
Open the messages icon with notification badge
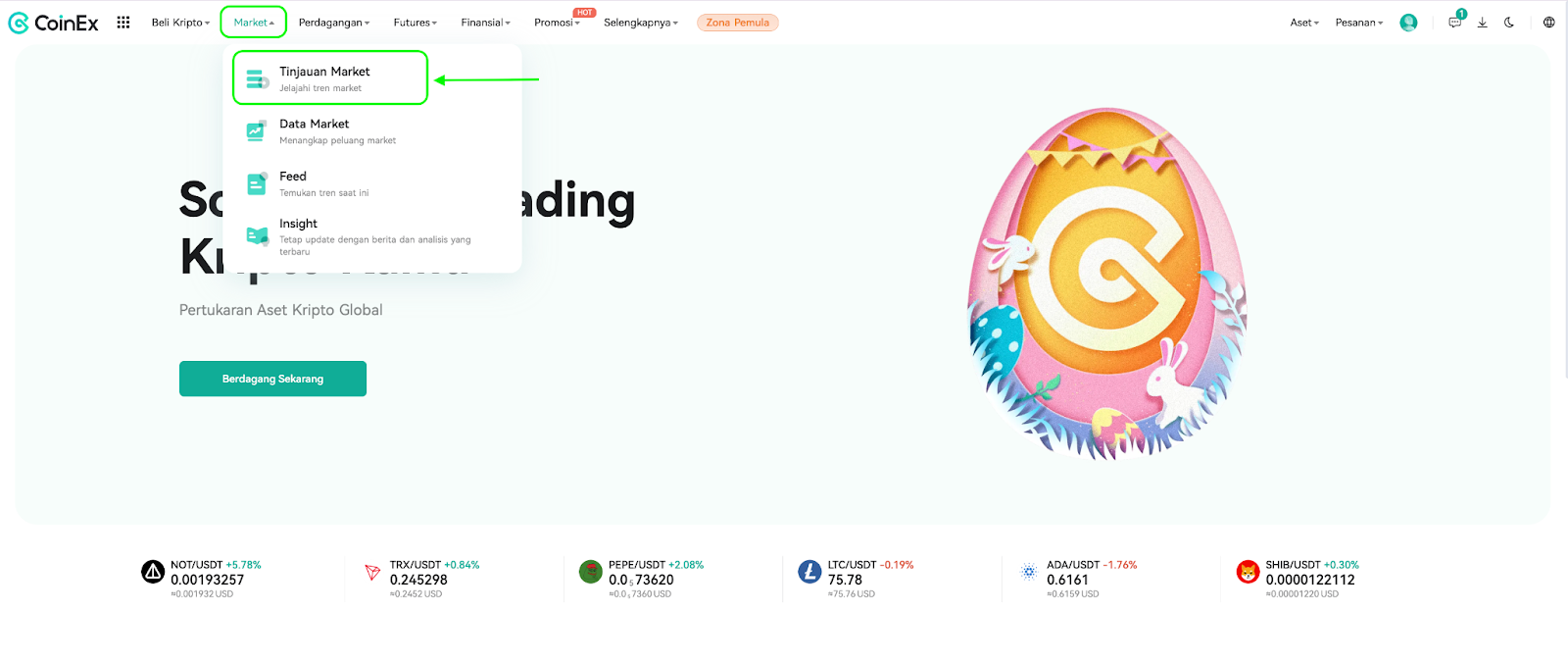pyautogui.click(x=1455, y=22)
